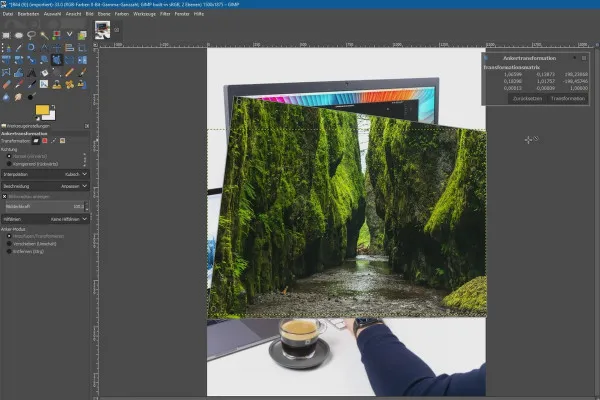Select the Free Select lasso tool

click(31, 35)
